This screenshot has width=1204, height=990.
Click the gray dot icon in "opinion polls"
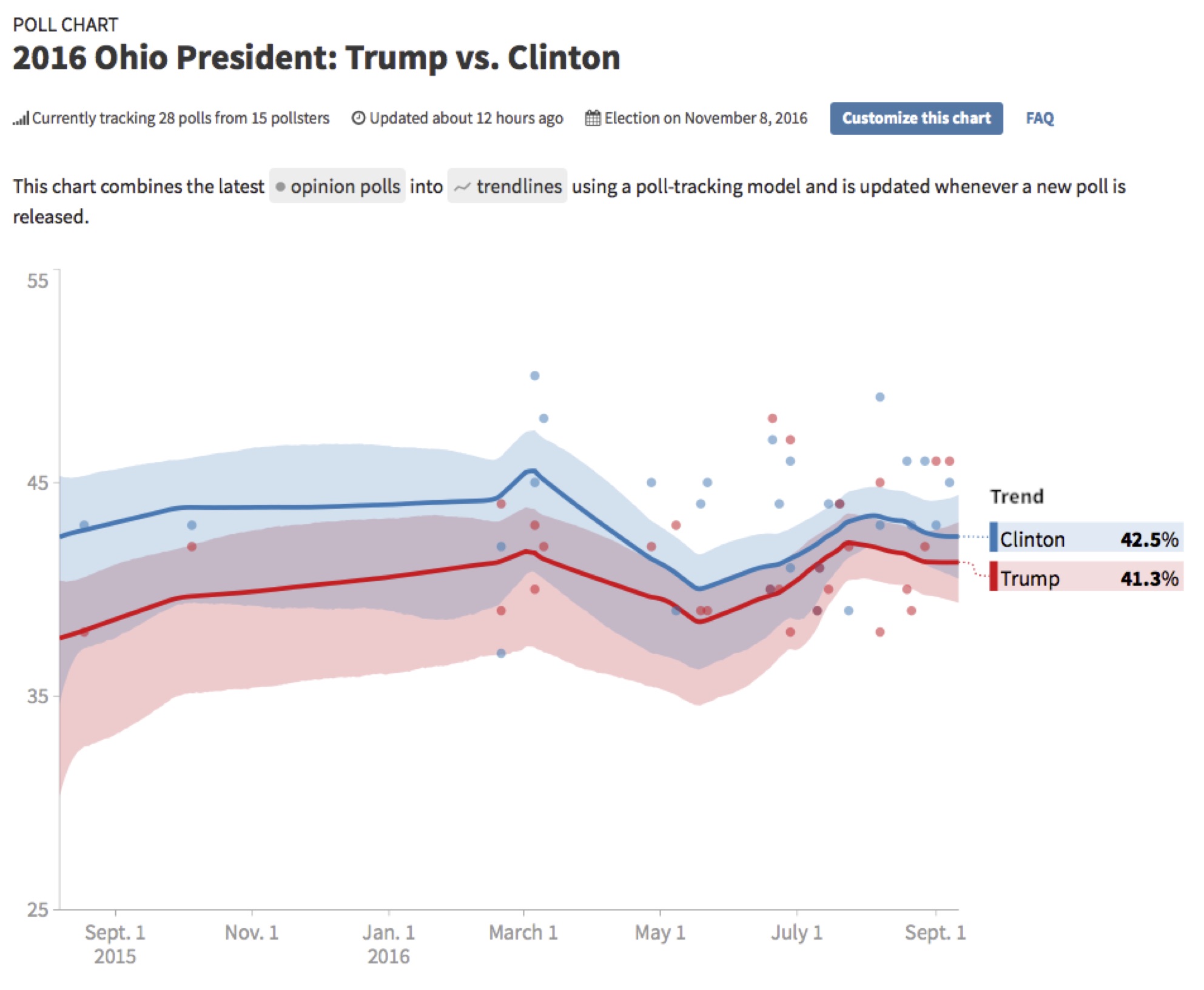[x=280, y=187]
